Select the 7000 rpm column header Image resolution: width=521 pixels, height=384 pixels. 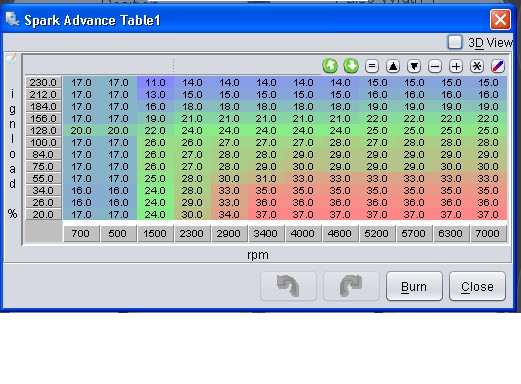coord(488,233)
